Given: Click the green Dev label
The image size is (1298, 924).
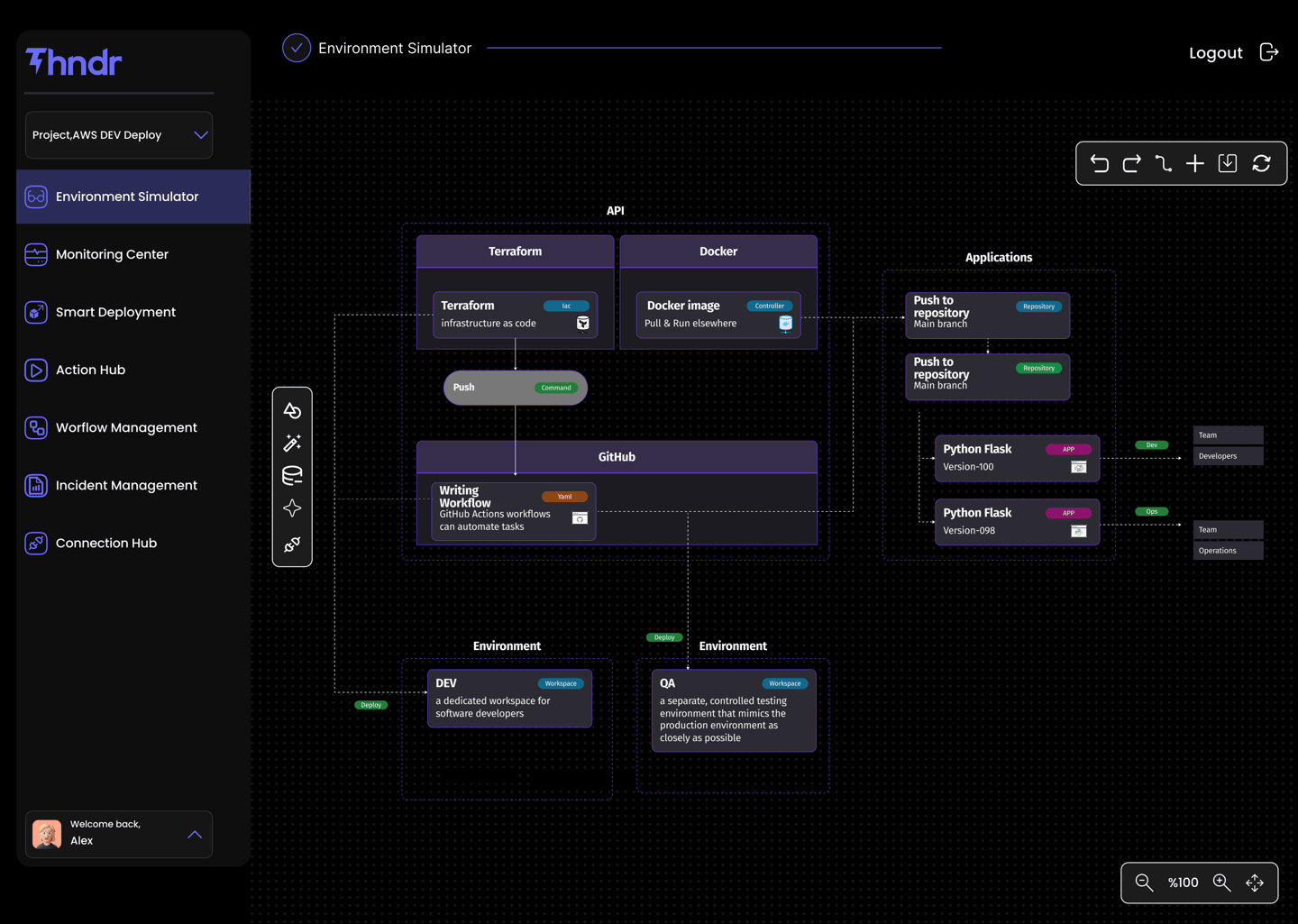Looking at the screenshot, I should 1152,445.
